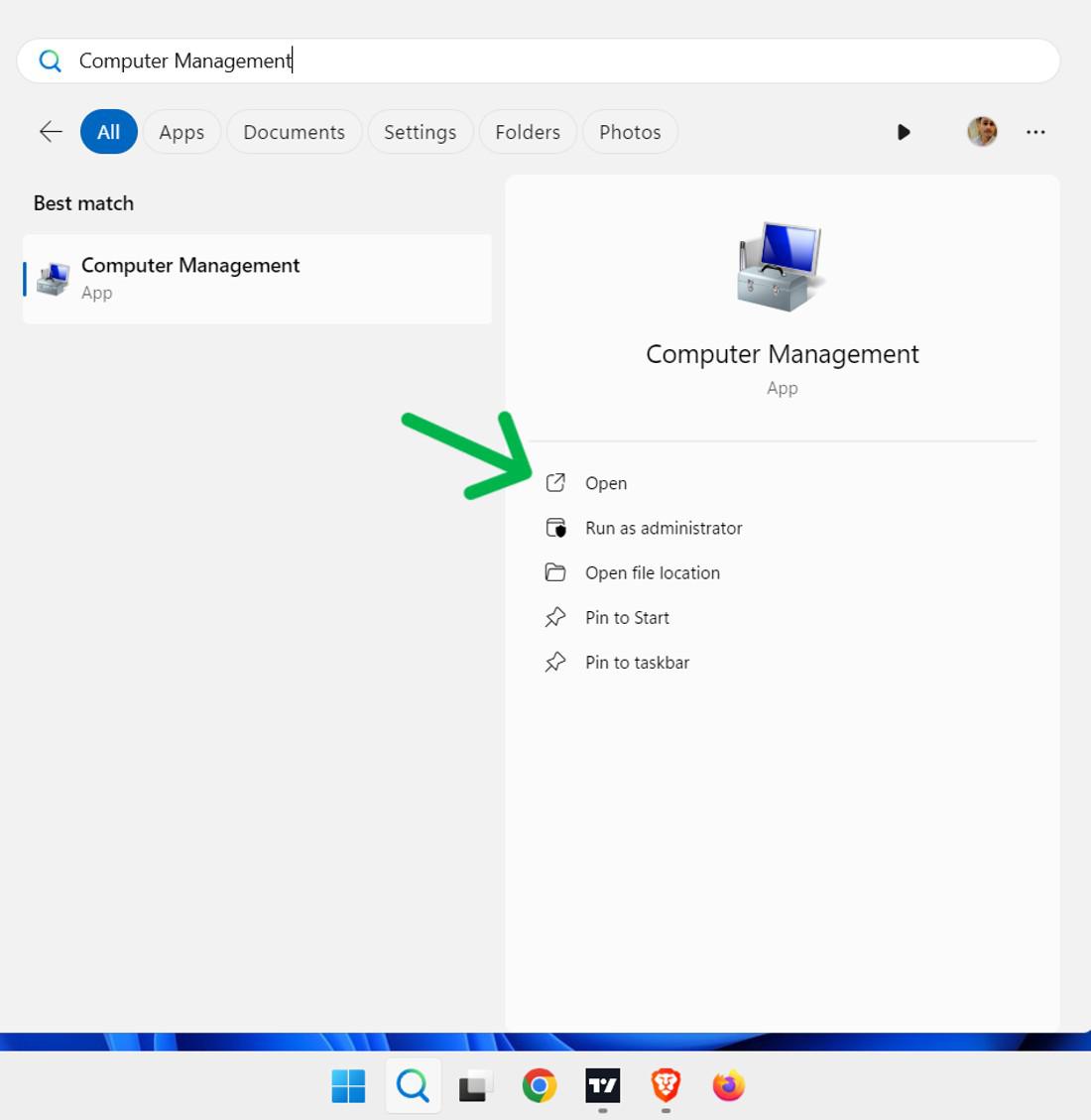Choose Run as administrator
Viewport: 1091px width, 1120px height.
click(664, 528)
